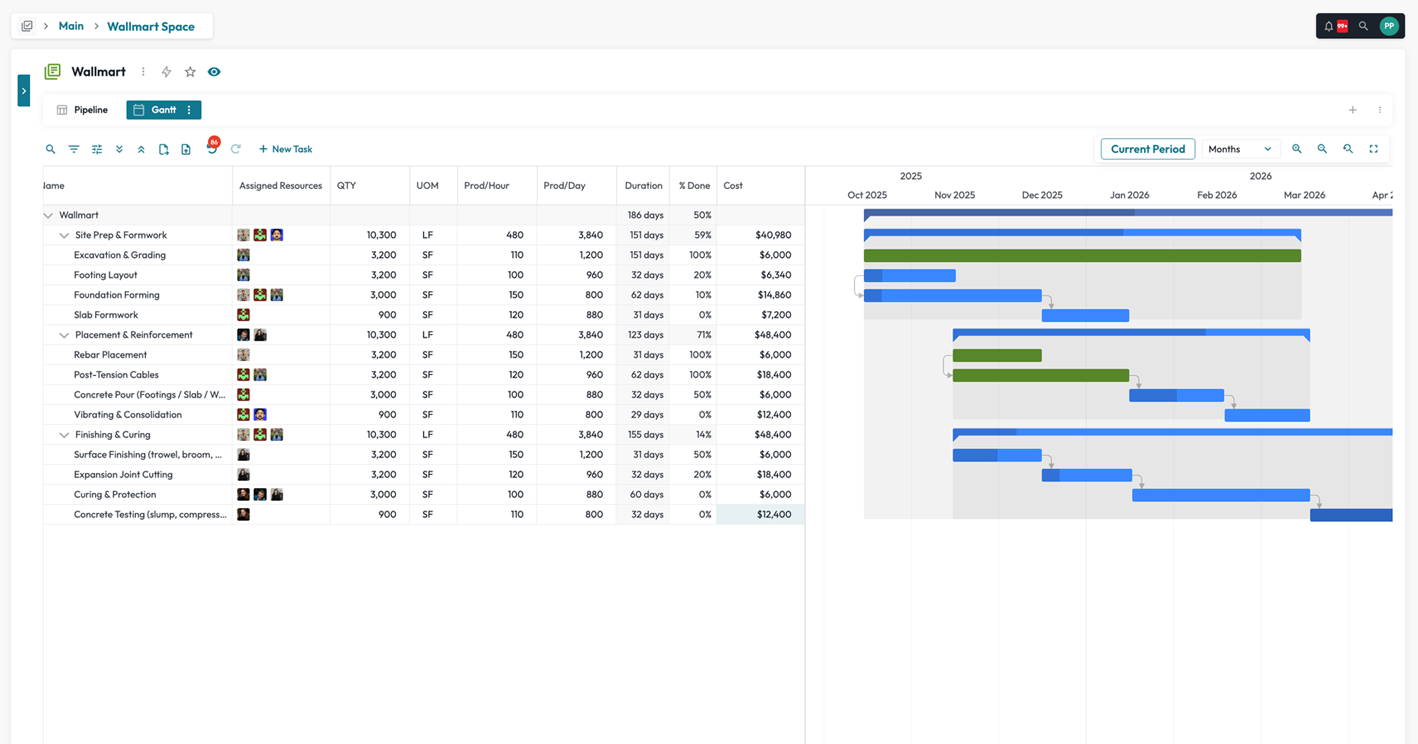Screen dimensions: 1418x744
Task: Collapse all rows with the double-up chevron
Action: (141, 149)
